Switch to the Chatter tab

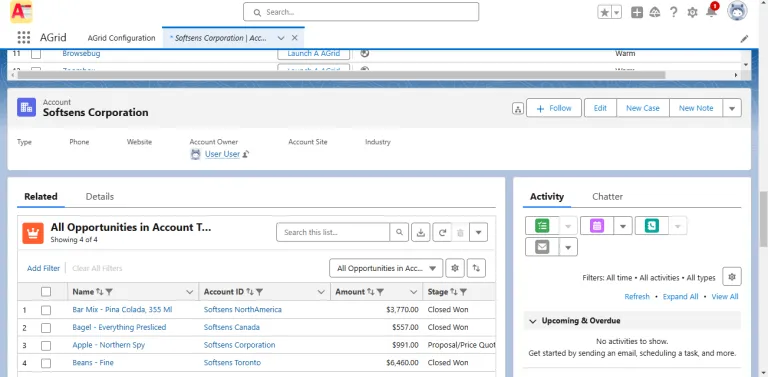[x=607, y=196]
